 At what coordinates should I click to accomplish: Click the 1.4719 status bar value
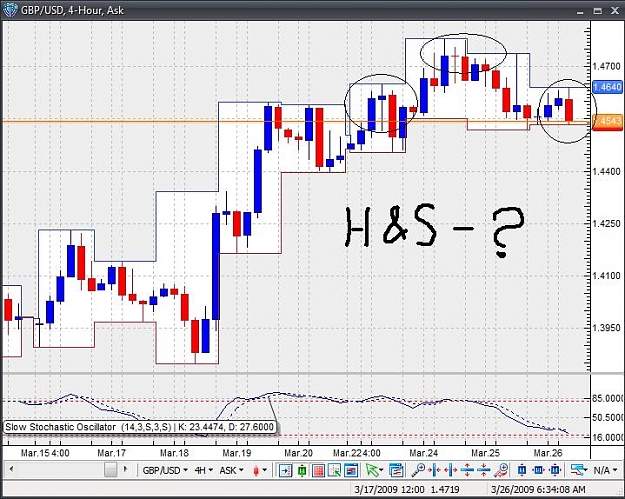pyautogui.click(x=446, y=489)
